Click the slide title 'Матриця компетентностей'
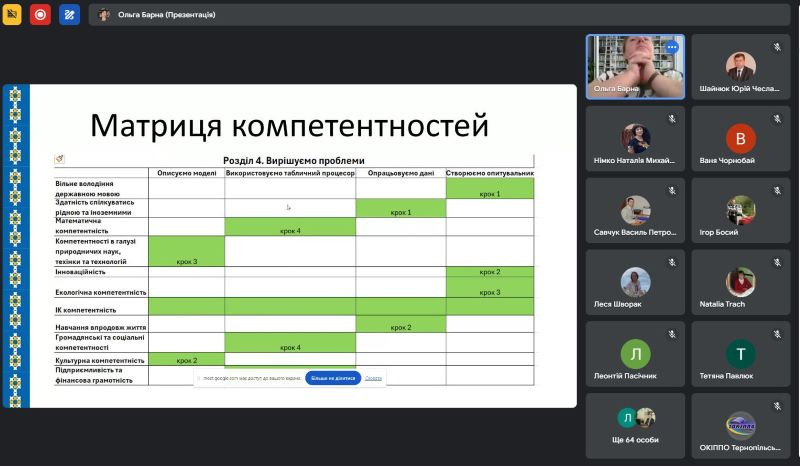The width and height of the screenshot is (800, 466). [289, 125]
